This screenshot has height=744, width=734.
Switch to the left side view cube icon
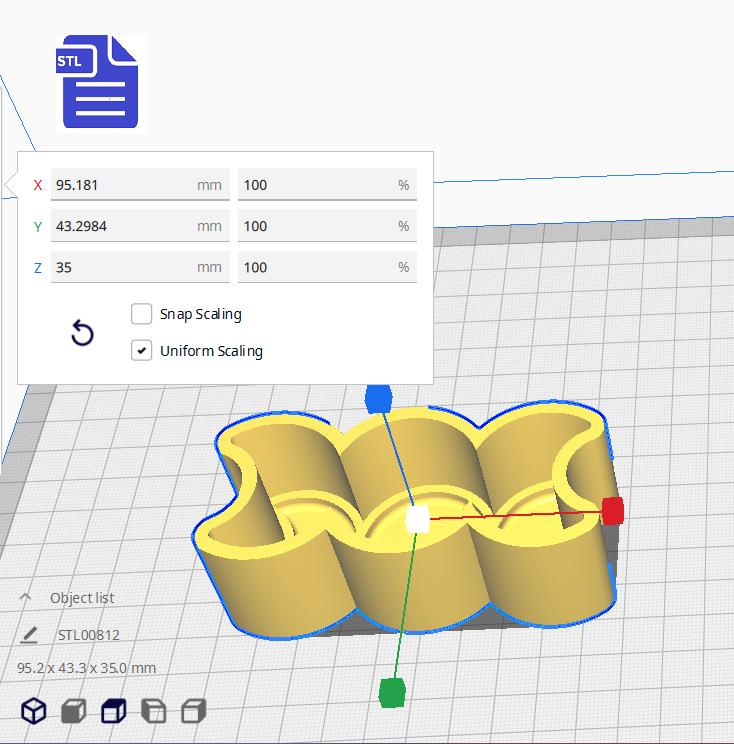pyautogui.click(x=154, y=711)
